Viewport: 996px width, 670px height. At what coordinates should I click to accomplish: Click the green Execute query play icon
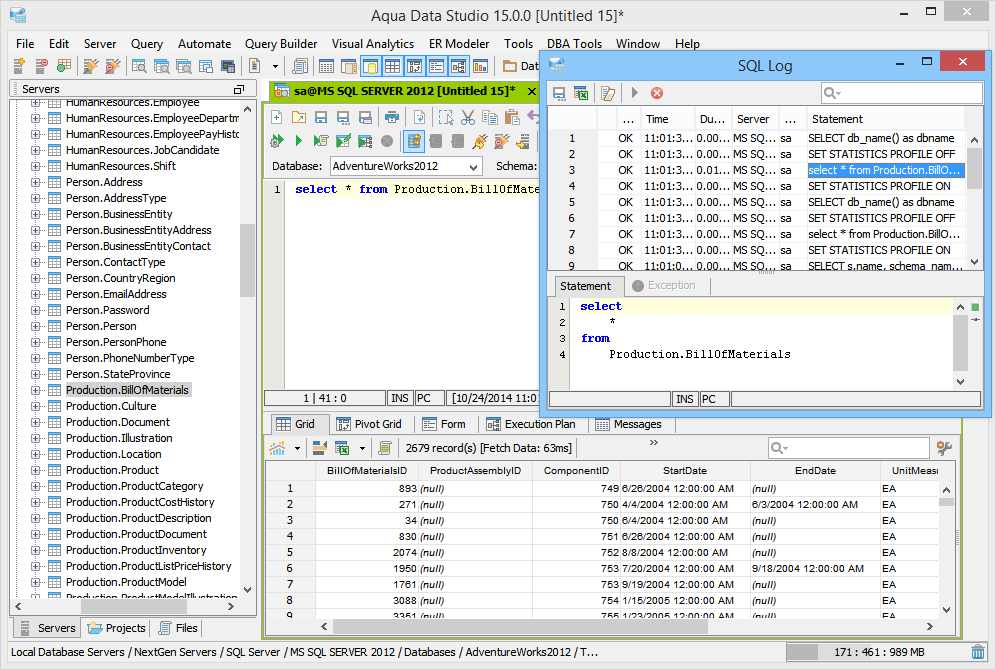298,141
